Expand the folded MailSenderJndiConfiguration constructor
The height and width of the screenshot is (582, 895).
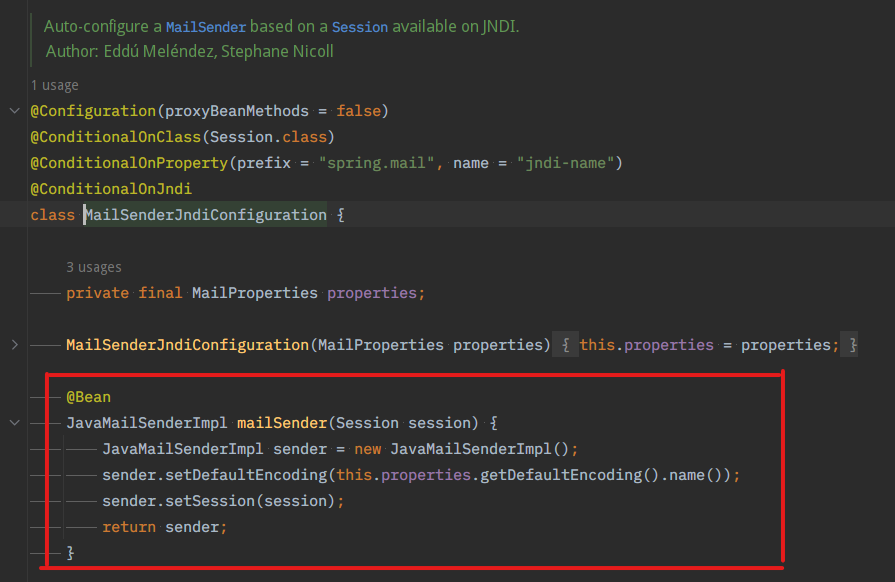(13, 345)
